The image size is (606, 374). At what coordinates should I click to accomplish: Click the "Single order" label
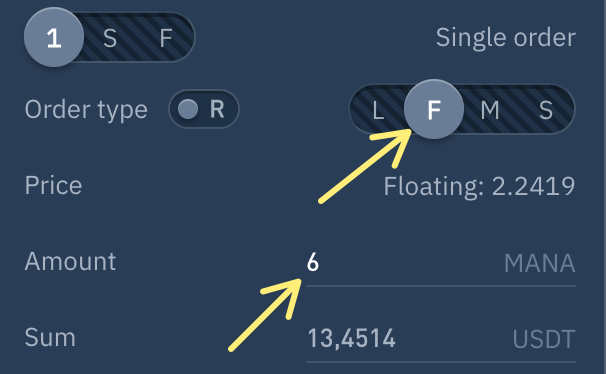click(506, 37)
